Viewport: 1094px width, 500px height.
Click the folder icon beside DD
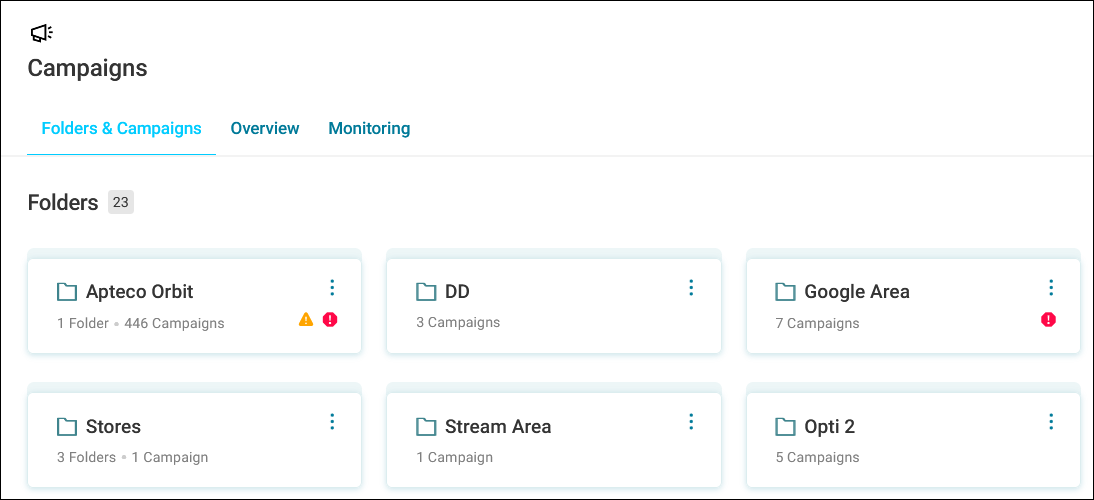(426, 291)
